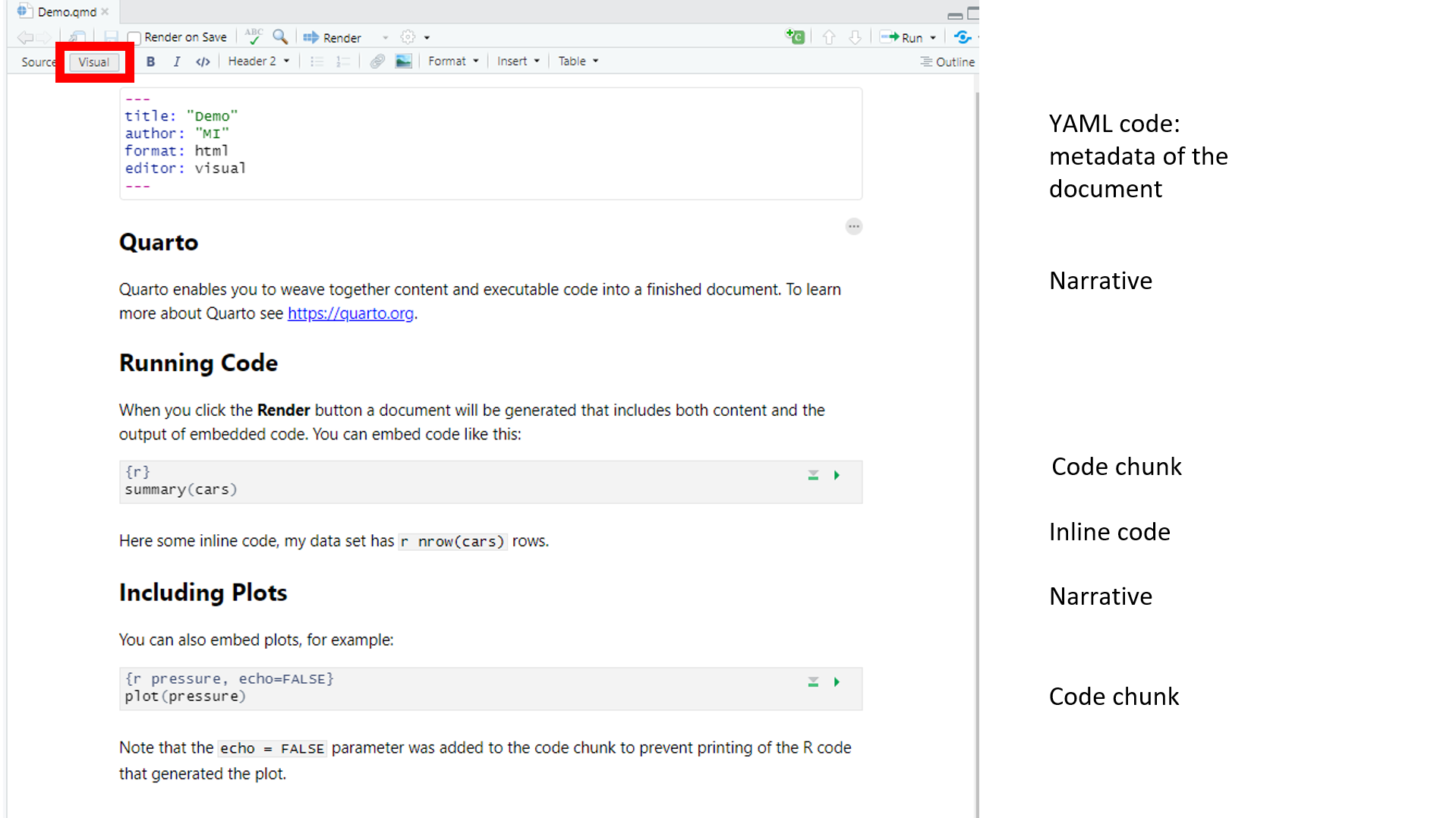Open options menu for Quarto heading
The image size is (1456, 818).
pyautogui.click(x=854, y=226)
